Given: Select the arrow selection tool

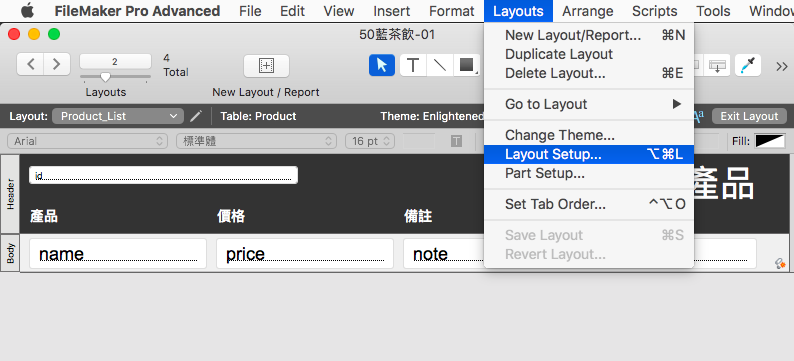Looking at the screenshot, I should (381, 65).
